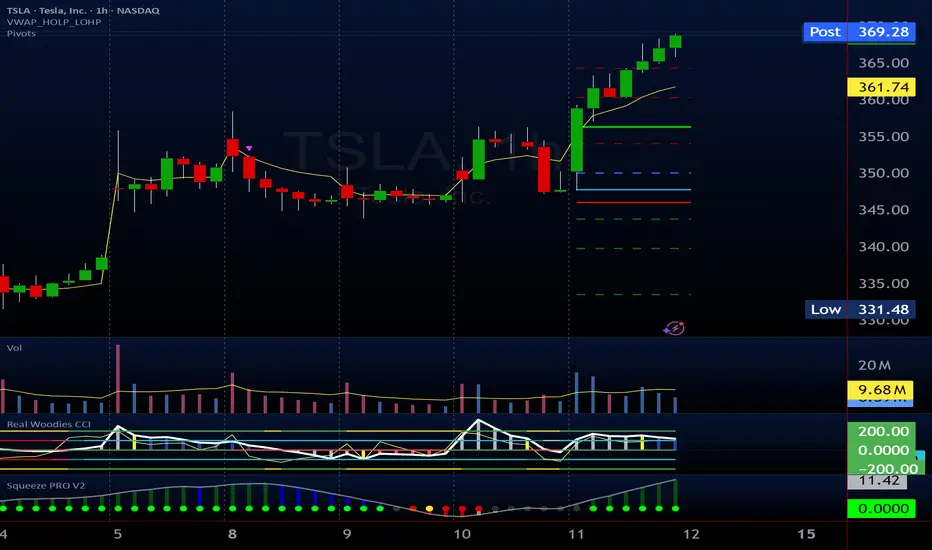Click the Vol indicator label
Screen dimensions: 932x550
tap(14, 348)
